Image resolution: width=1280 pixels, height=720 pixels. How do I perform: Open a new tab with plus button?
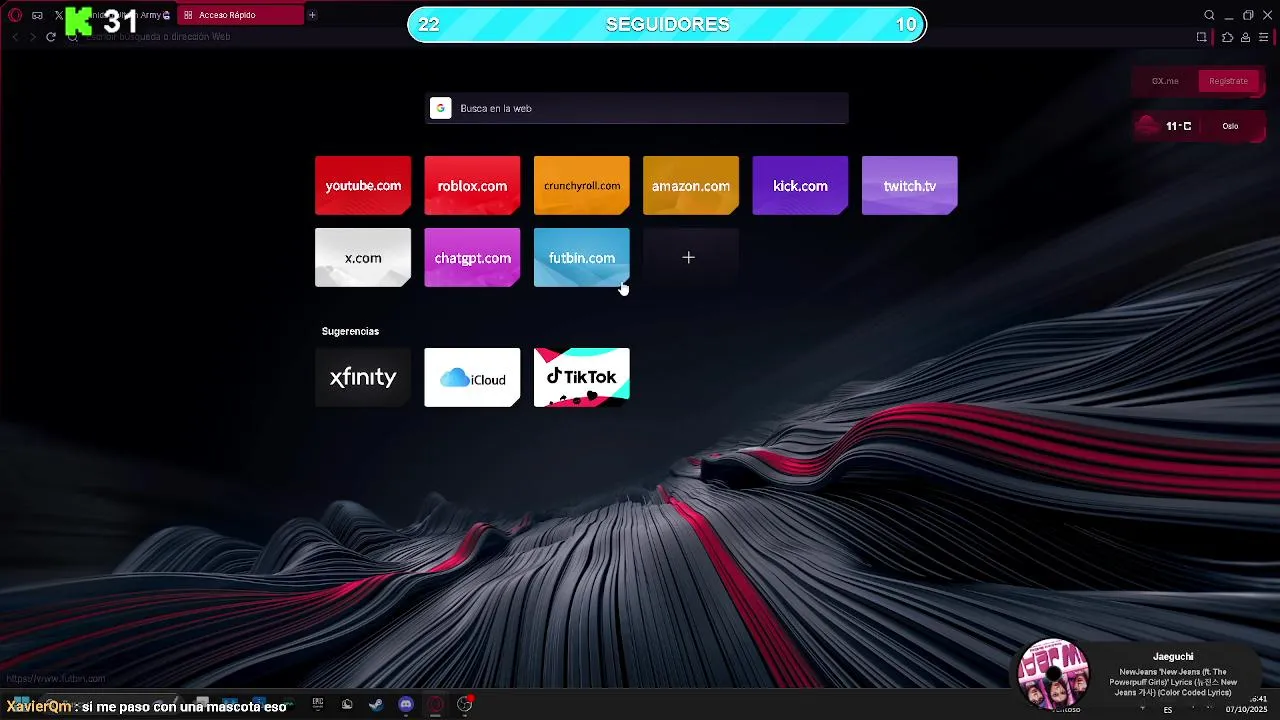coord(312,15)
